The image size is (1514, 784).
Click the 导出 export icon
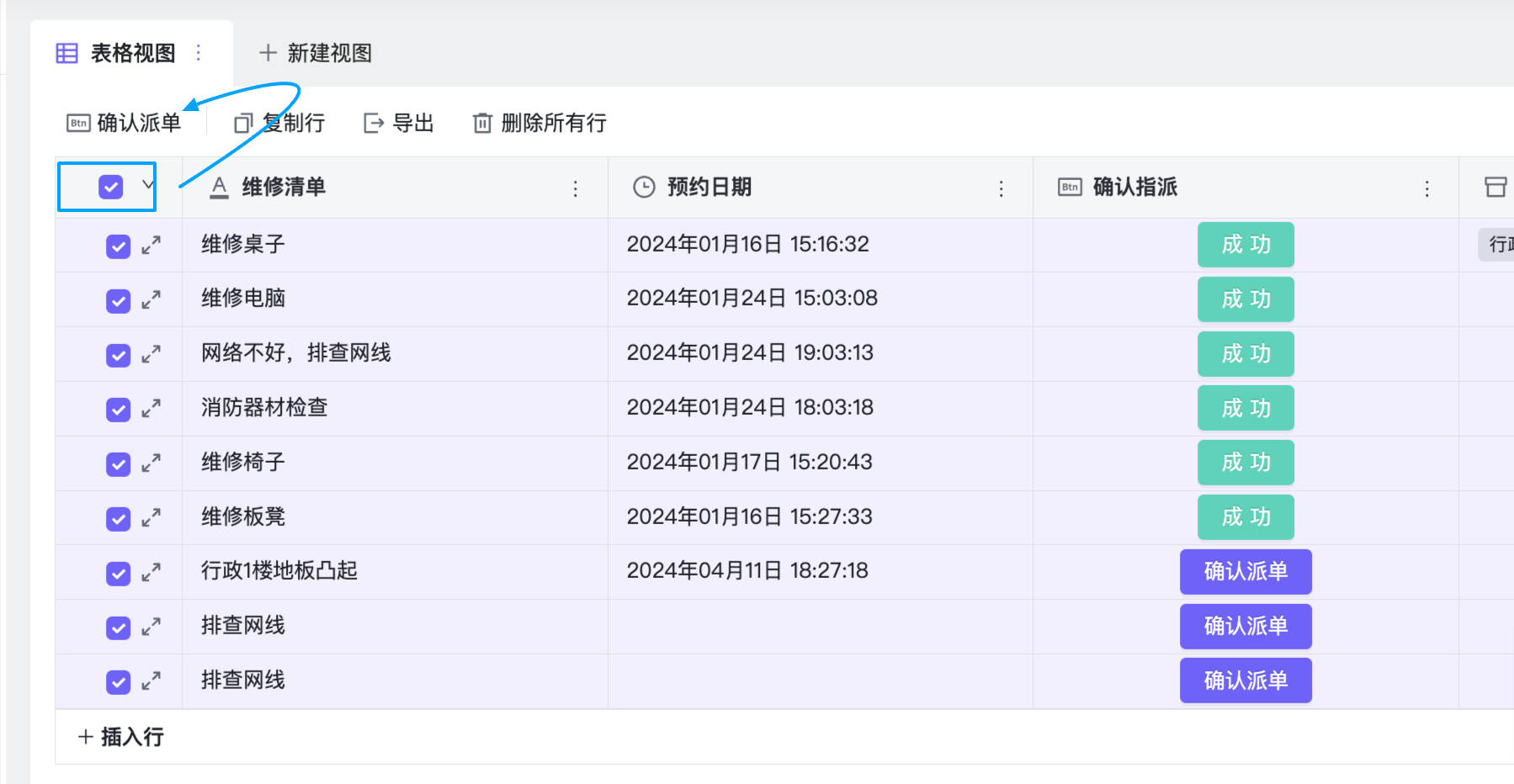[374, 124]
